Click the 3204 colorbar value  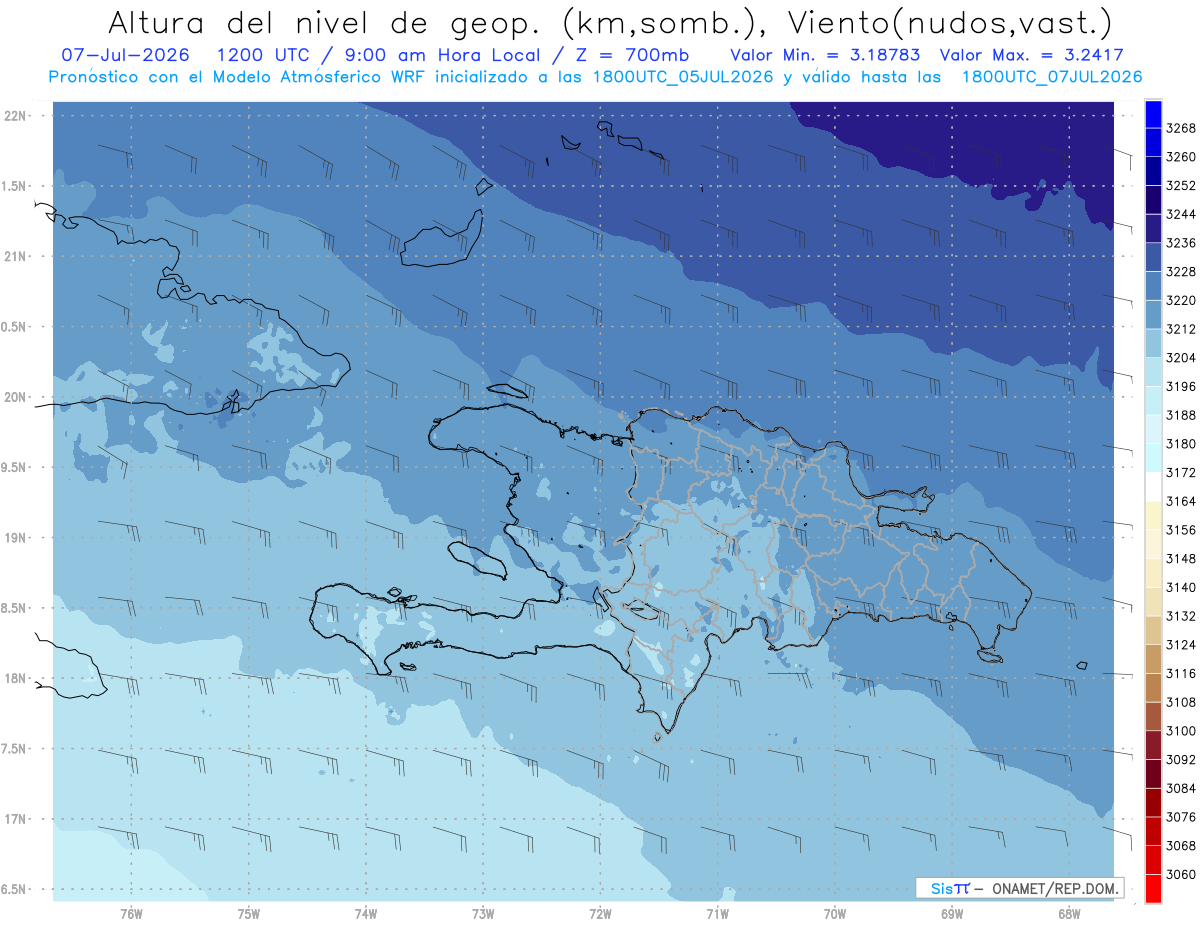(x=1180, y=358)
